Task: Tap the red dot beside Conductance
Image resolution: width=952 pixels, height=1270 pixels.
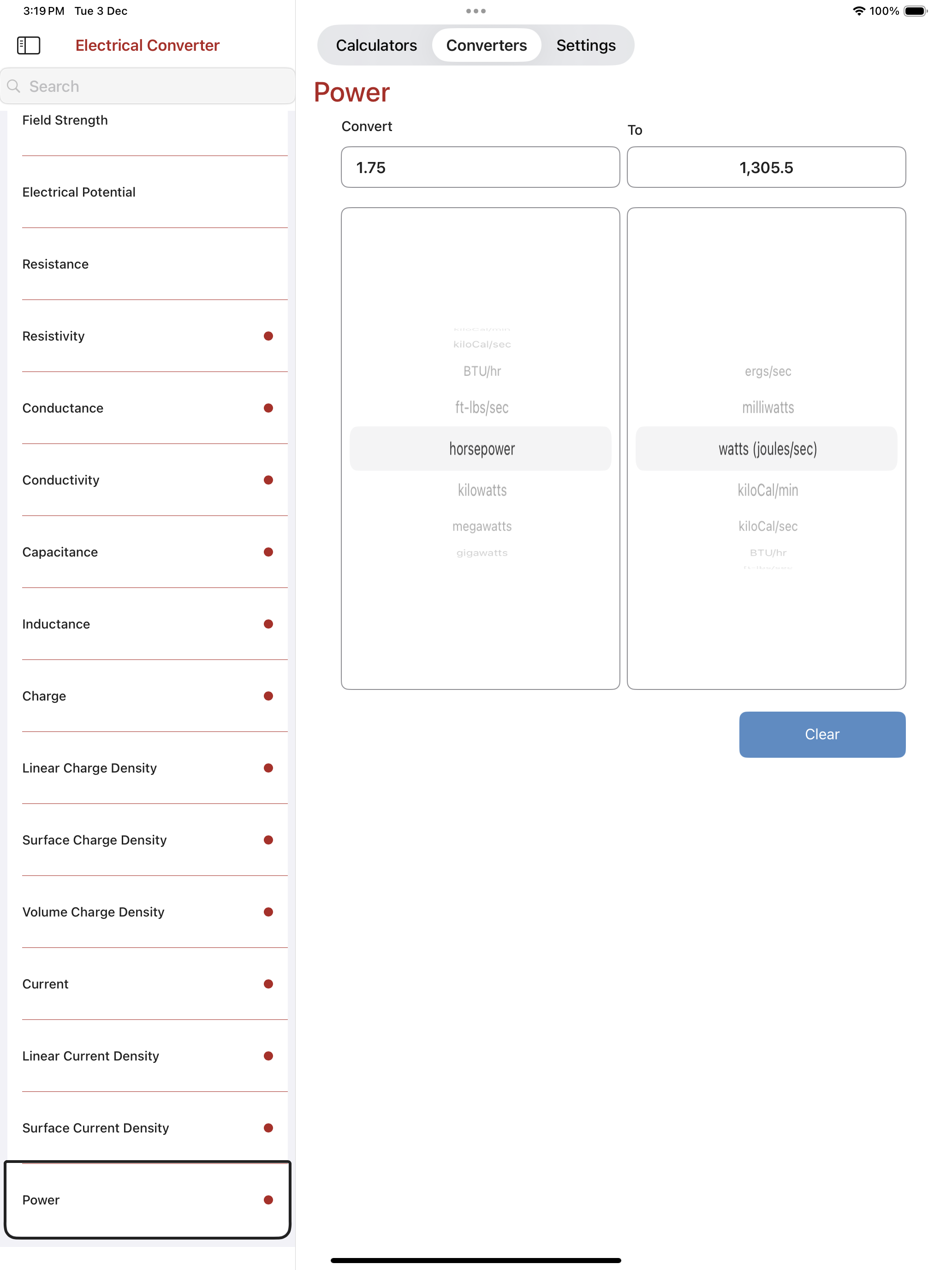Action: tap(268, 408)
